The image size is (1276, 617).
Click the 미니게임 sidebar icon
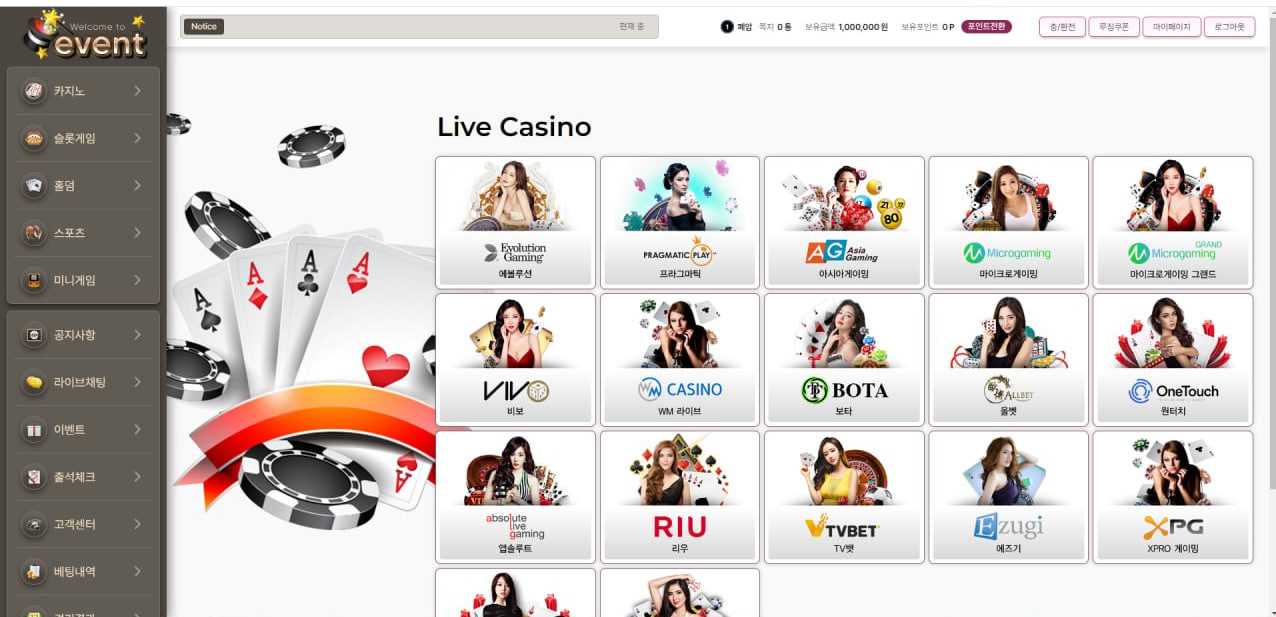pos(34,280)
